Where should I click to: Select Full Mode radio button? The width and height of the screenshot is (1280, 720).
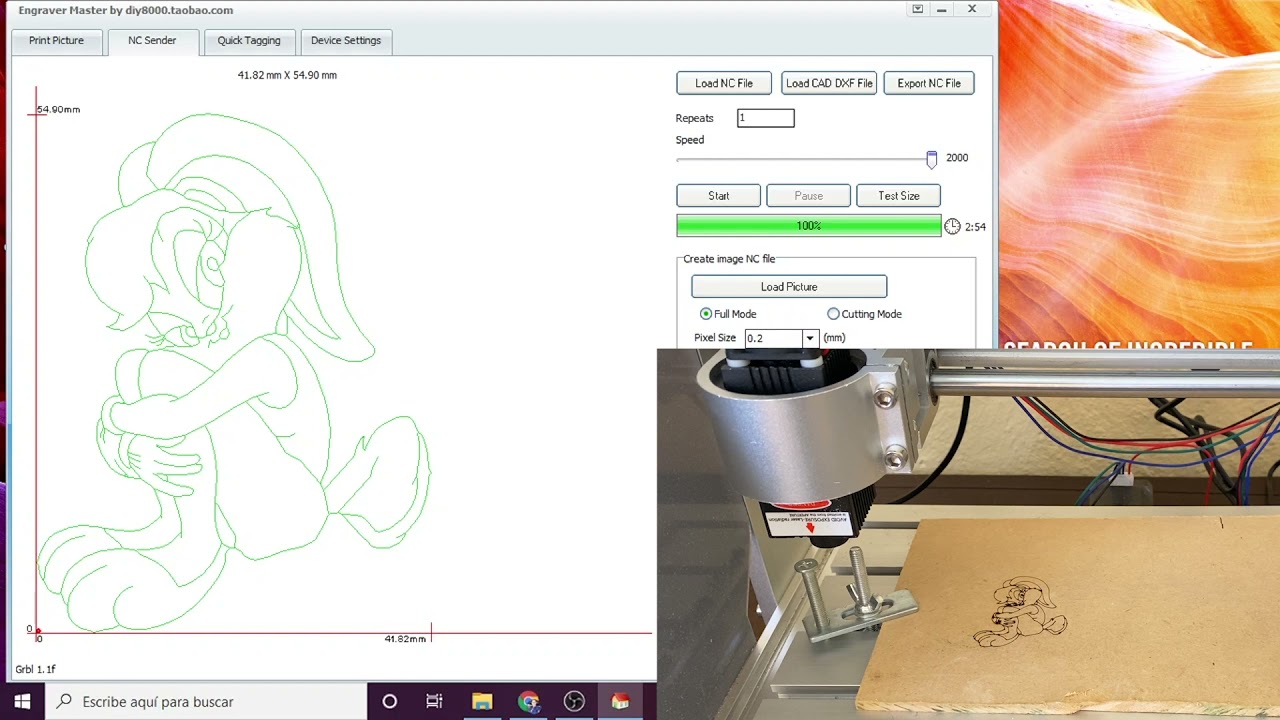(706, 314)
